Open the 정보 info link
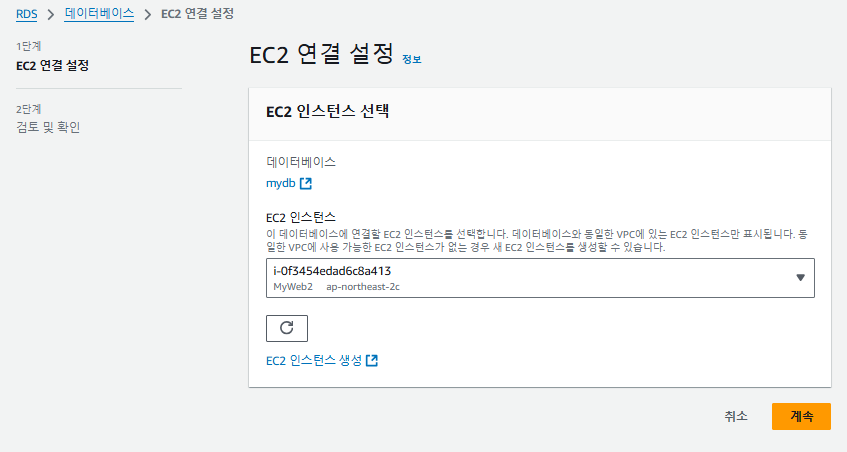The width and height of the screenshot is (847, 452). click(x=412, y=59)
